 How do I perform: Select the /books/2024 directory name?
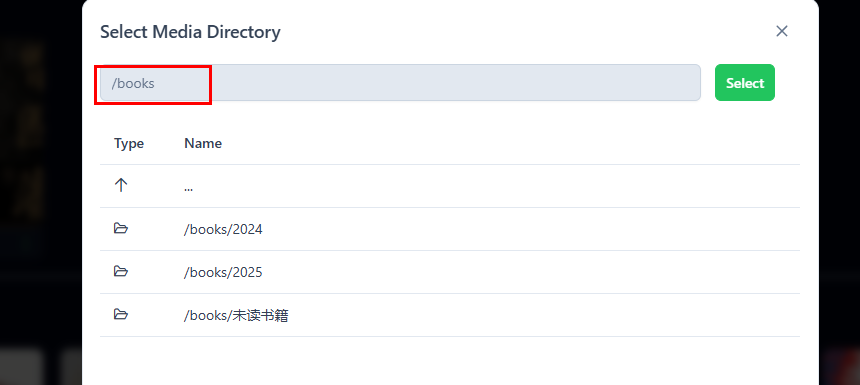[x=223, y=229]
